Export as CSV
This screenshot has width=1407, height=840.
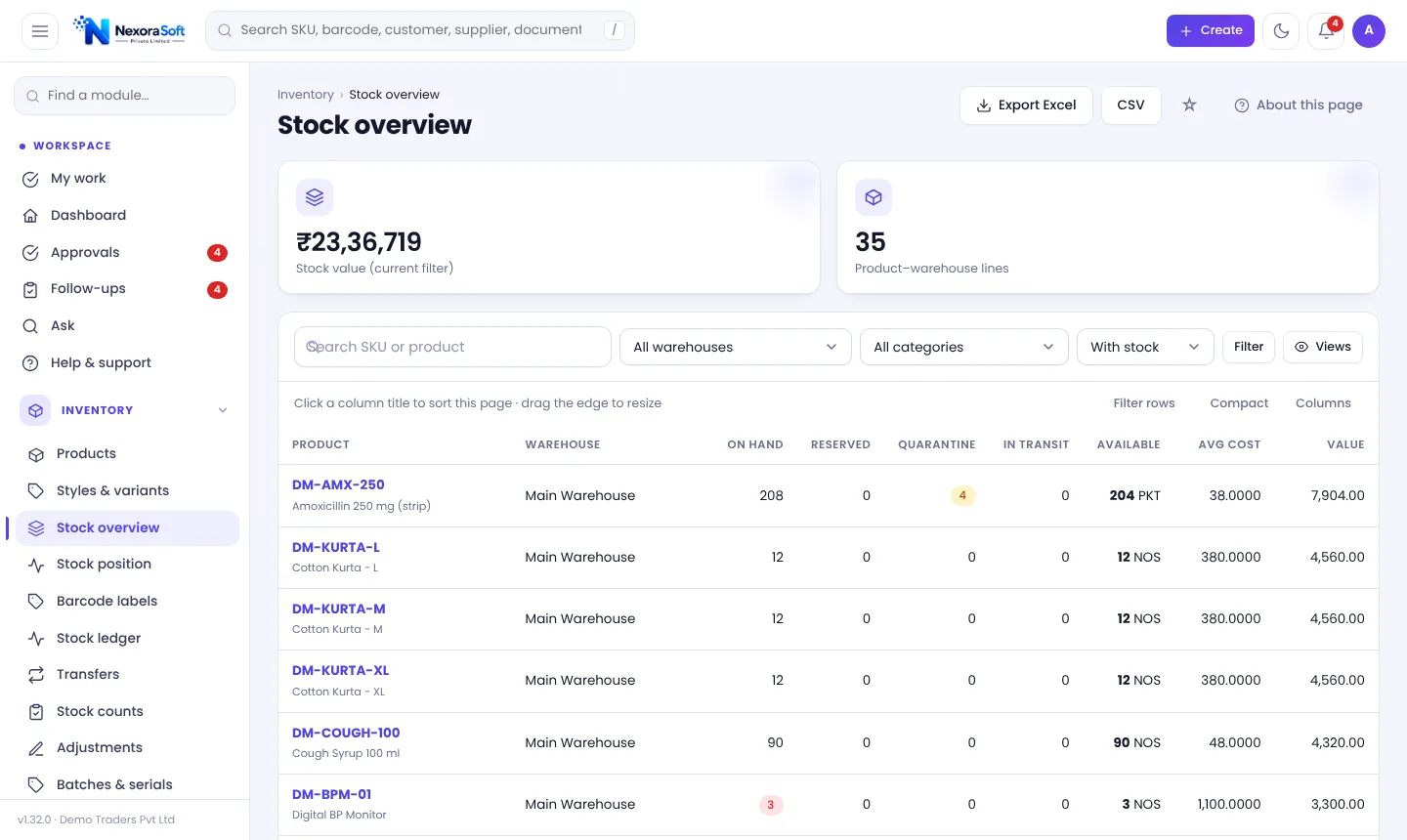pyautogui.click(x=1131, y=105)
